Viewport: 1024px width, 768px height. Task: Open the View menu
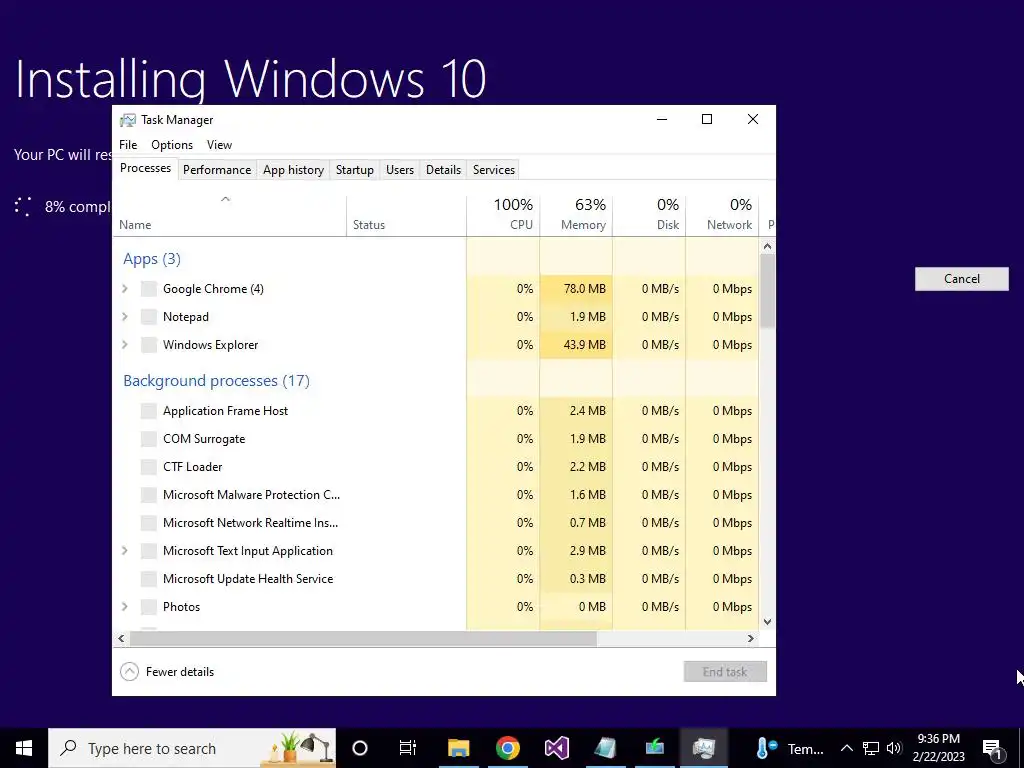pyautogui.click(x=219, y=145)
